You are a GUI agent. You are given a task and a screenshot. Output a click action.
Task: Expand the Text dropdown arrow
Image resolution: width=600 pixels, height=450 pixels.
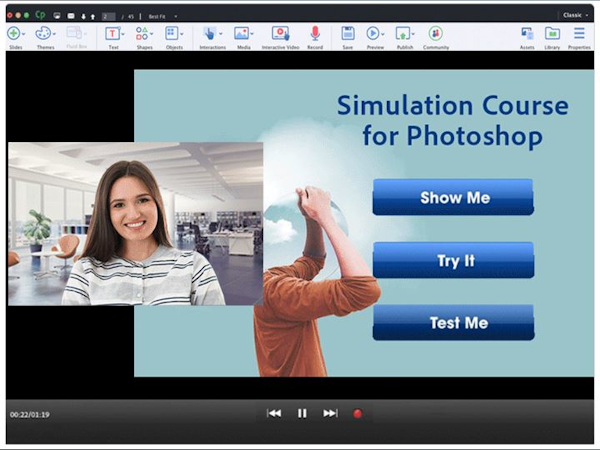(123, 34)
